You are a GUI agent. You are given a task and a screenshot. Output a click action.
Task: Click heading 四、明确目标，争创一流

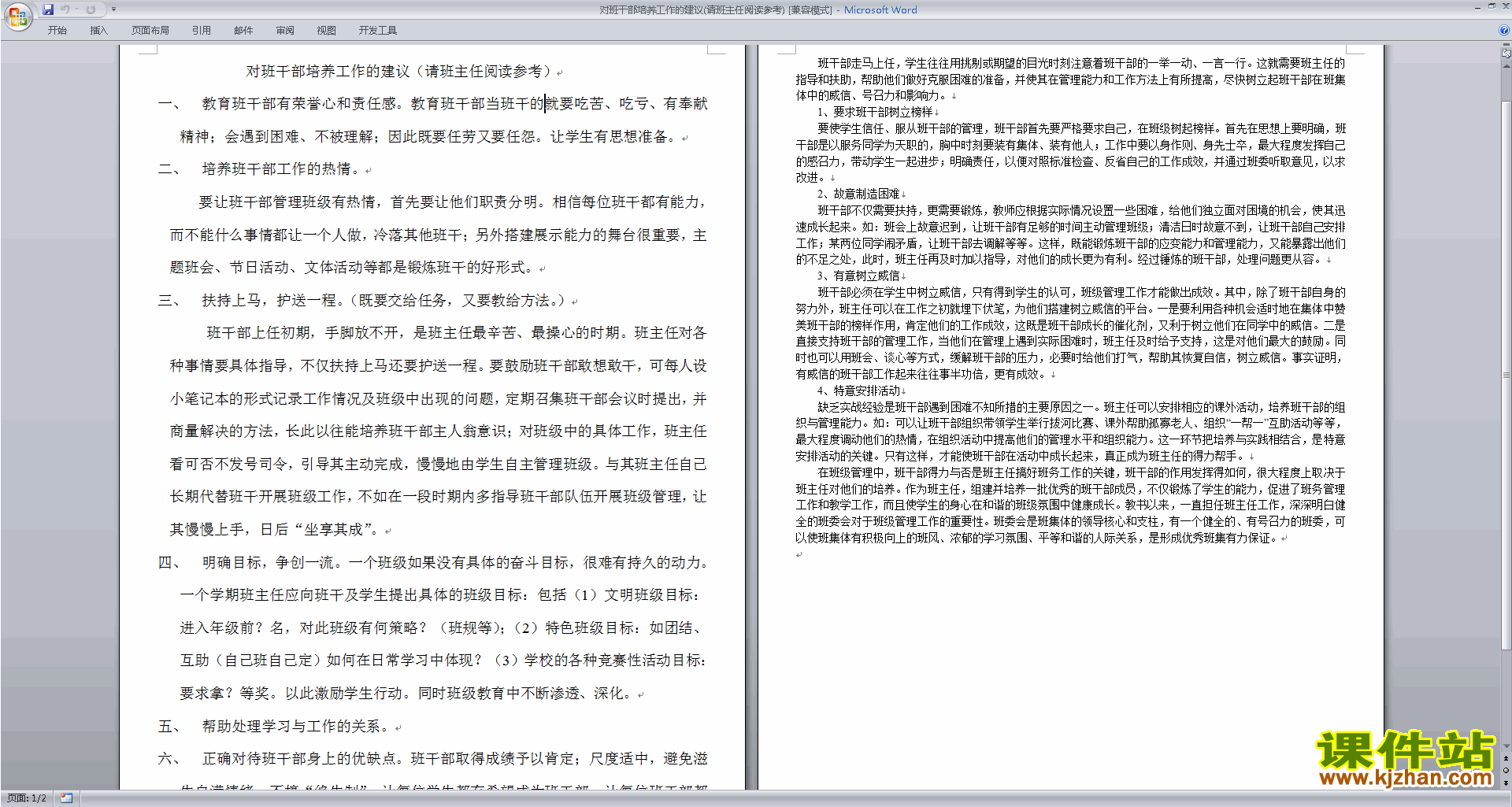coord(248,563)
